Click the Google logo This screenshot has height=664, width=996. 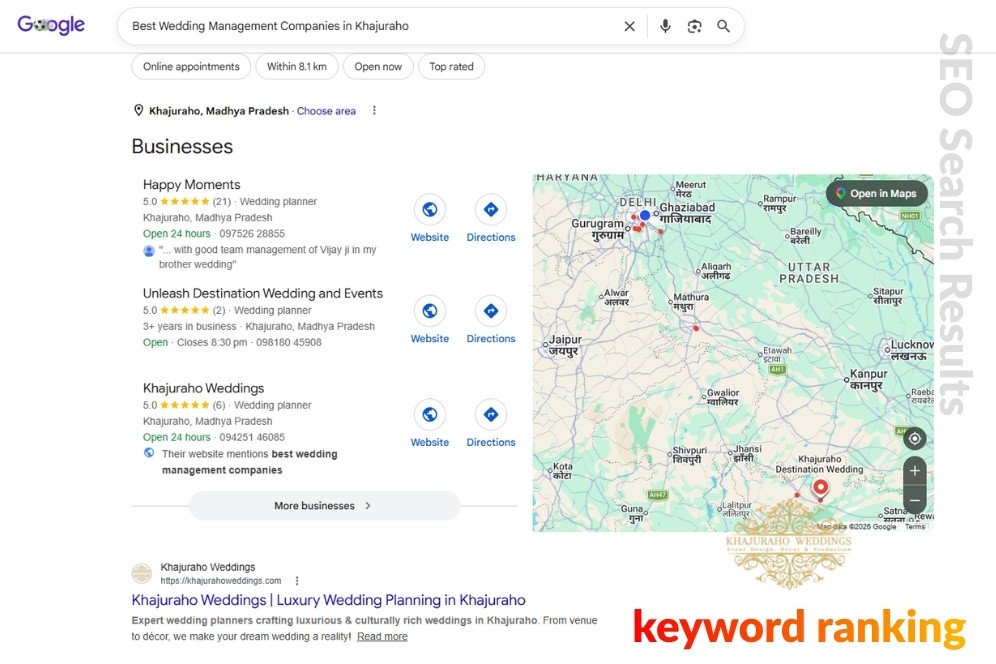click(x=51, y=25)
